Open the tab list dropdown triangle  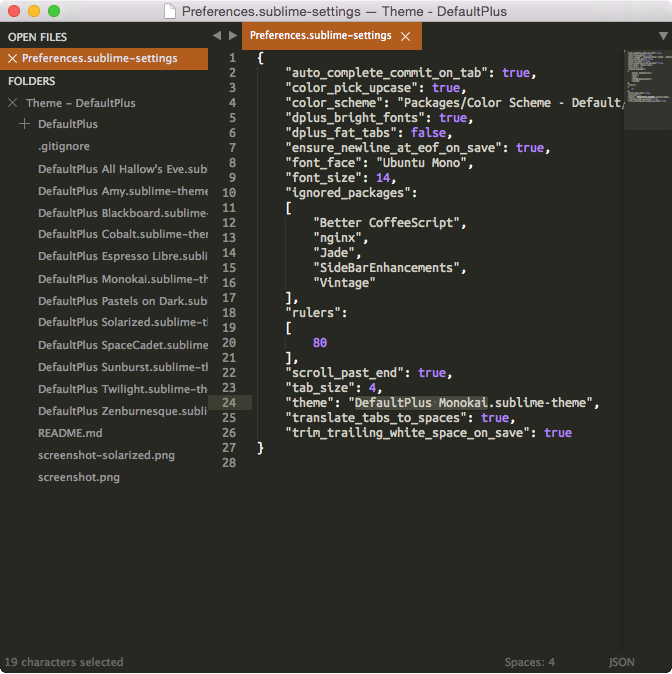(663, 36)
